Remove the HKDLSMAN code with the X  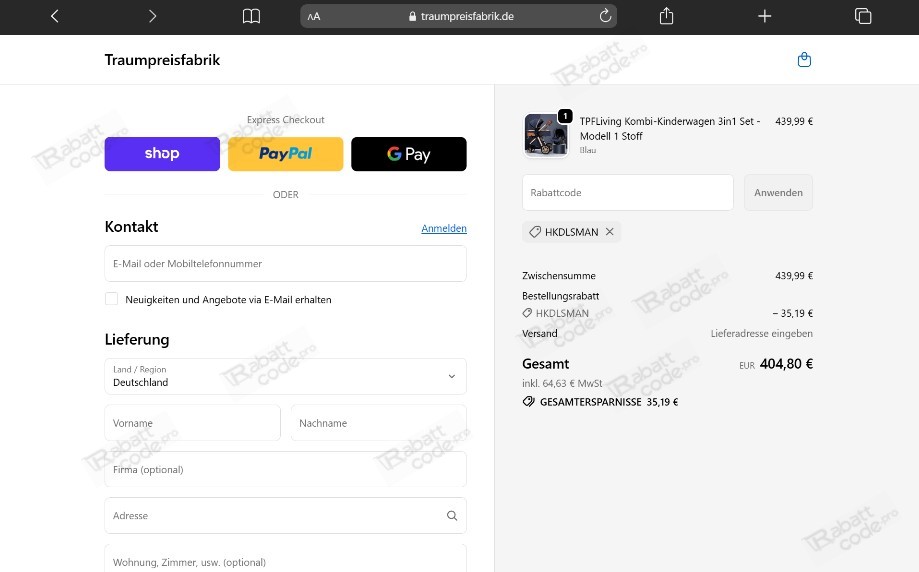pyautogui.click(x=610, y=231)
